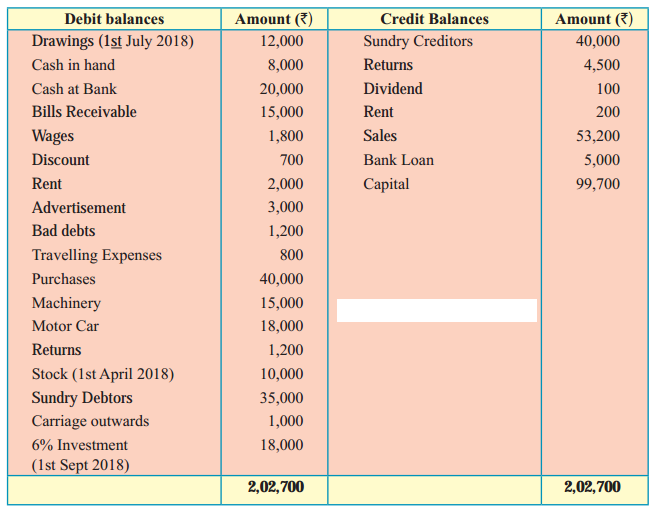Click the 'Advertisement' entry
Image resolution: width=657 pixels, height=512 pixels.
pos(79,208)
